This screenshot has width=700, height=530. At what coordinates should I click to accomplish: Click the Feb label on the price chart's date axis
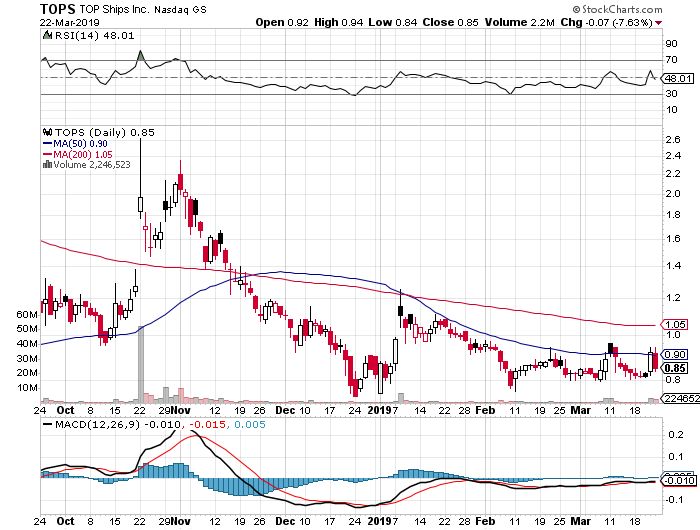(x=485, y=410)
